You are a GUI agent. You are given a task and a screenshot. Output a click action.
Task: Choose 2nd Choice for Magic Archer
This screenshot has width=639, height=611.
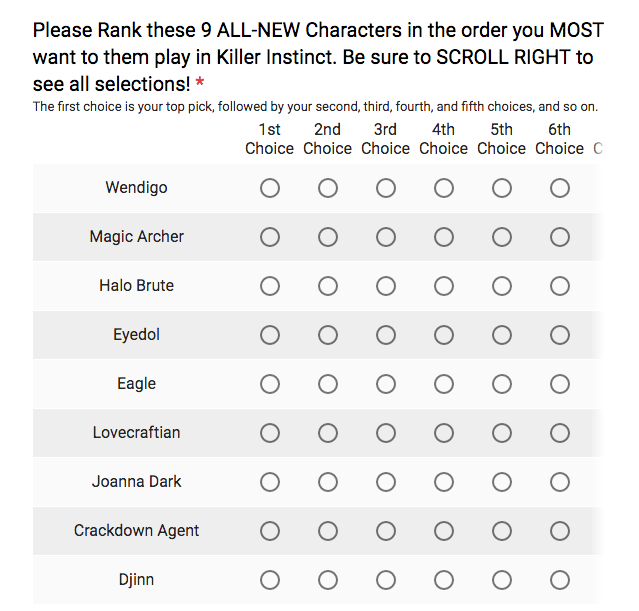click(x=328, y=237)
